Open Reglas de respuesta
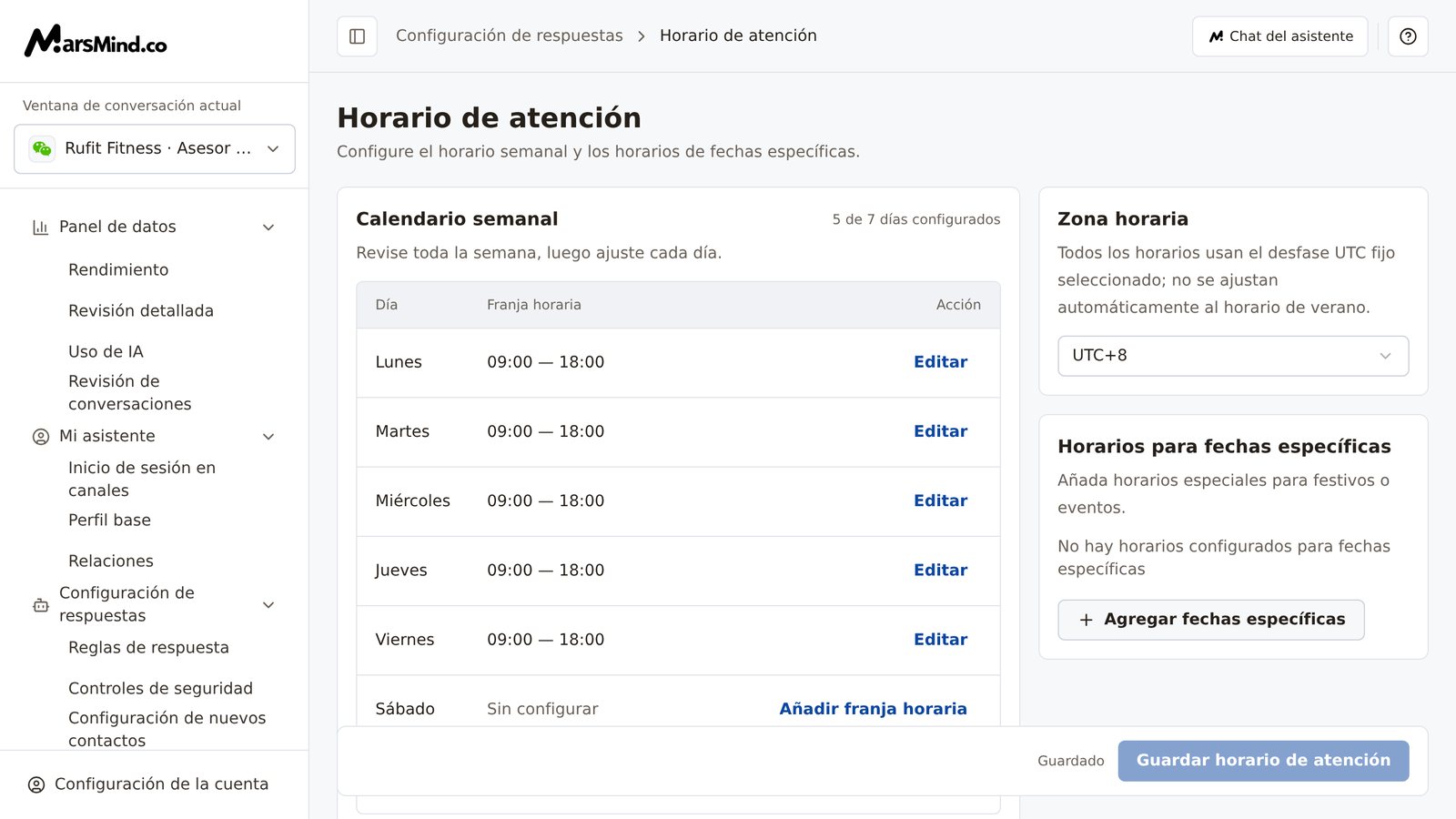Screen dimensions: 1456x819 (148, 647)
